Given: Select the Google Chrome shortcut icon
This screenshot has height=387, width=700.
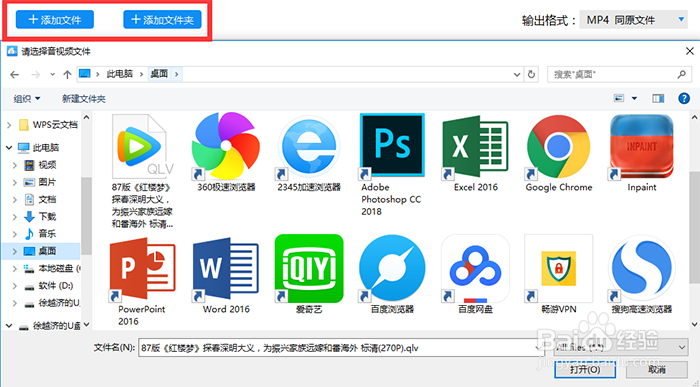Looking at the screenshot, I should click(x=559, y=153).
